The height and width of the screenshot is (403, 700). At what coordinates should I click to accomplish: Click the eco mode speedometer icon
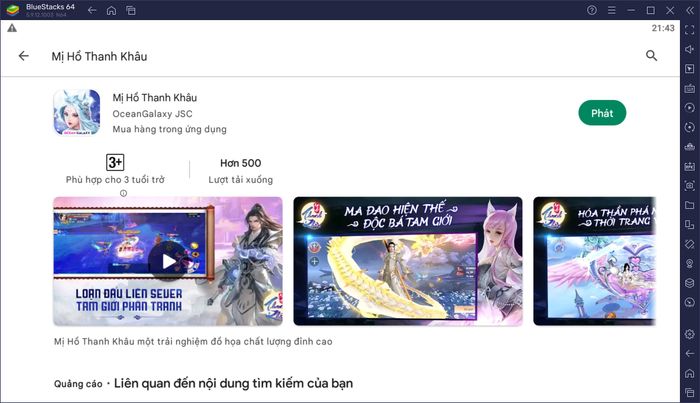click(690, 303)
